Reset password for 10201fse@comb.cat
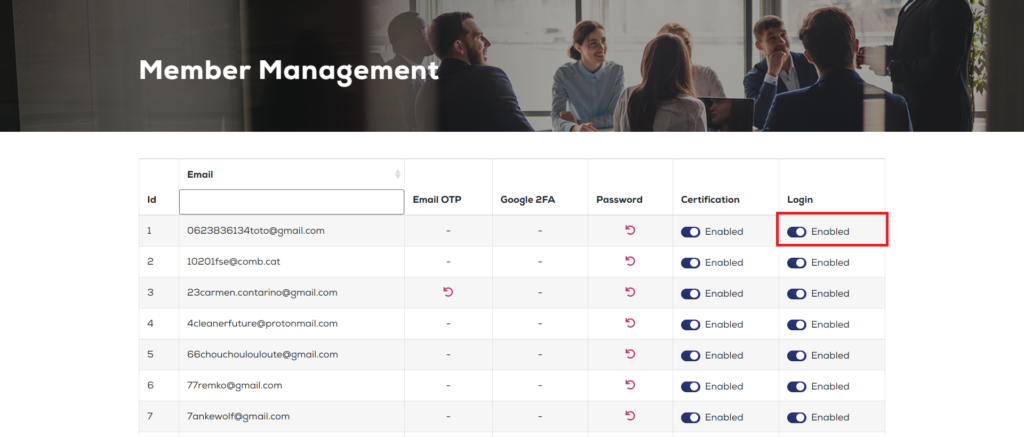 pyautogui.click(x=630, y=261)
